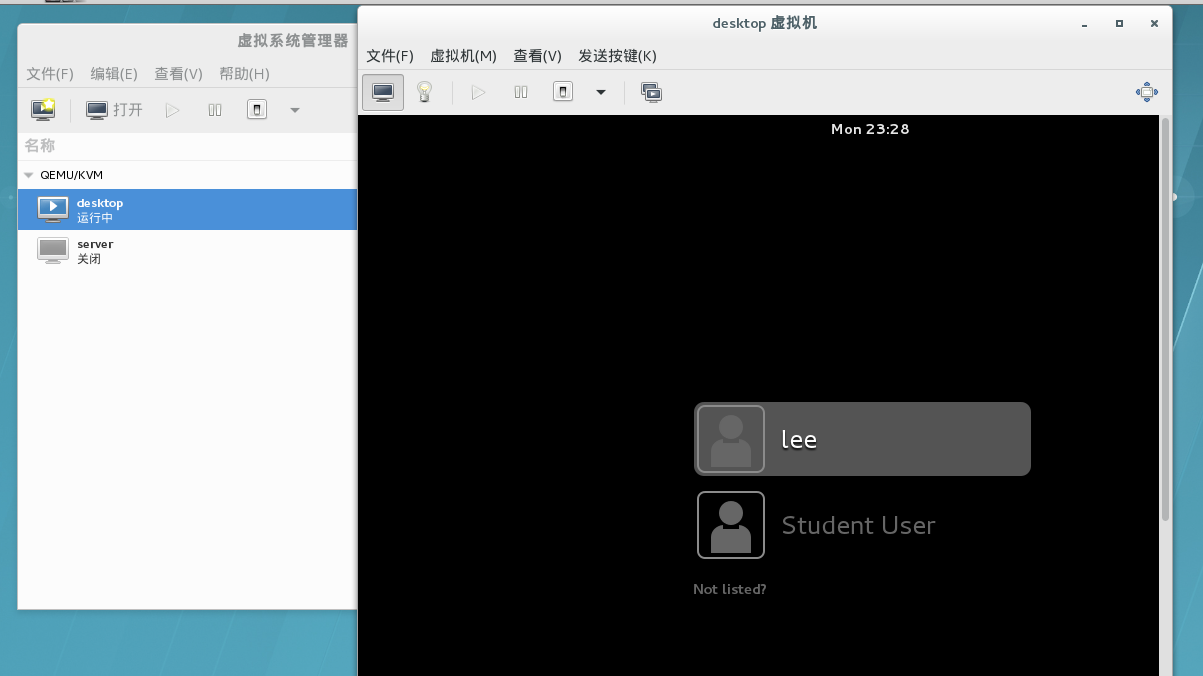The width and height of the screenshot is (1203, 676).
Task: Select the QEMU/KVM connection row
Action: tap(187, 175)
